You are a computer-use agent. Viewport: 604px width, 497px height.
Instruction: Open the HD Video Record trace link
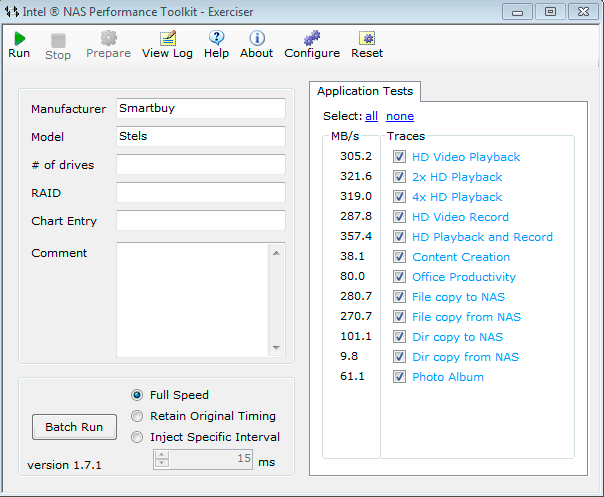click(x=460, y=217)
